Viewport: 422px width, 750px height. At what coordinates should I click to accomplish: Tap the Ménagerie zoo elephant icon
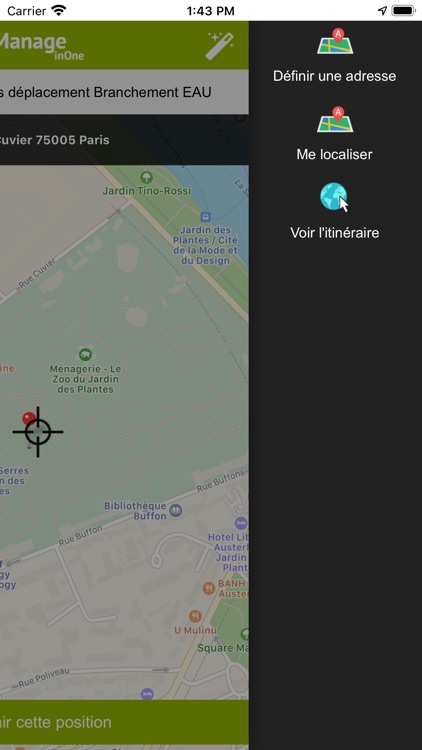pyautogui.click(x=85, y=355)
